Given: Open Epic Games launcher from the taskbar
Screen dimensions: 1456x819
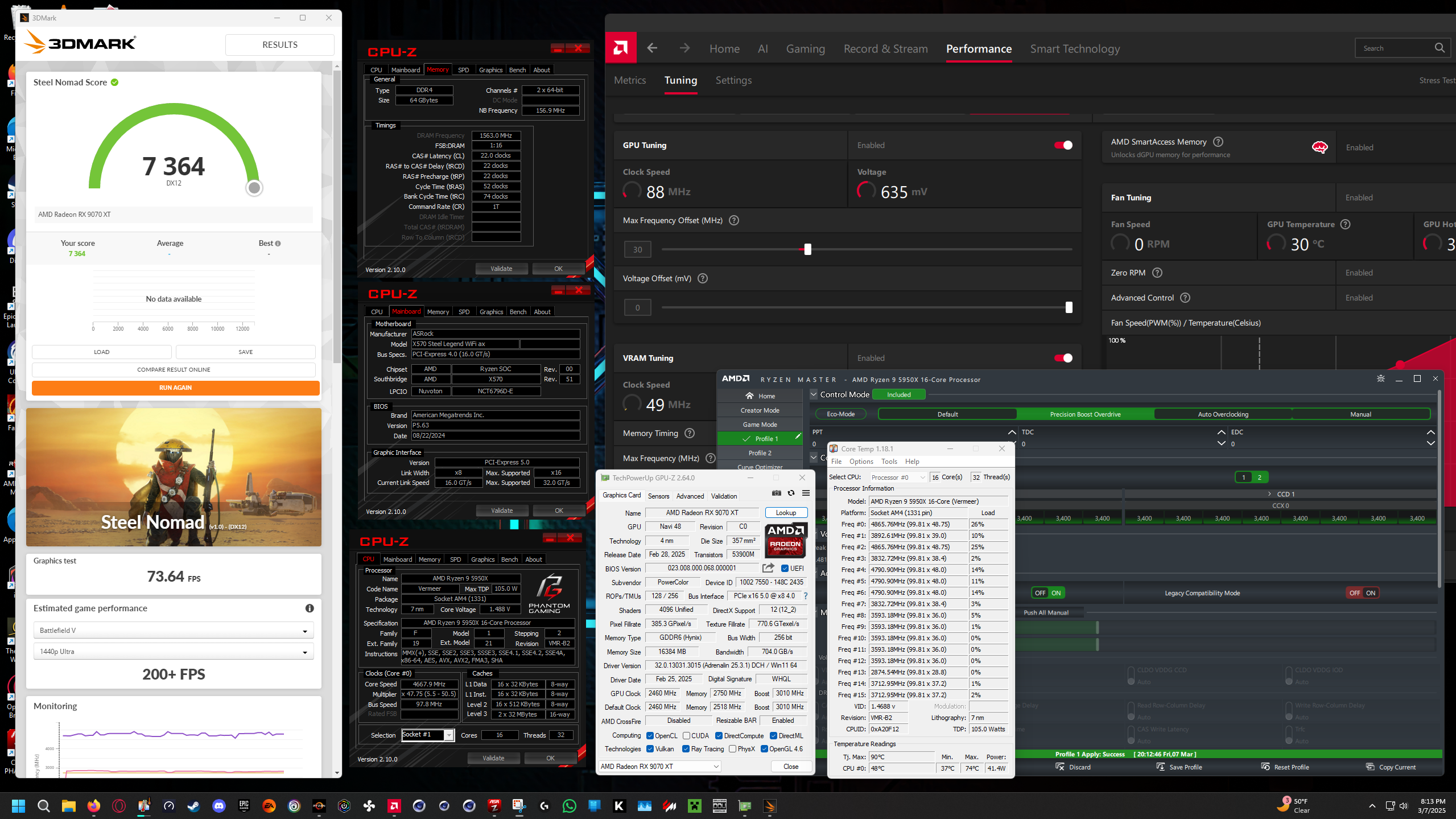Looking at the screenshot, I should point(244,805).
